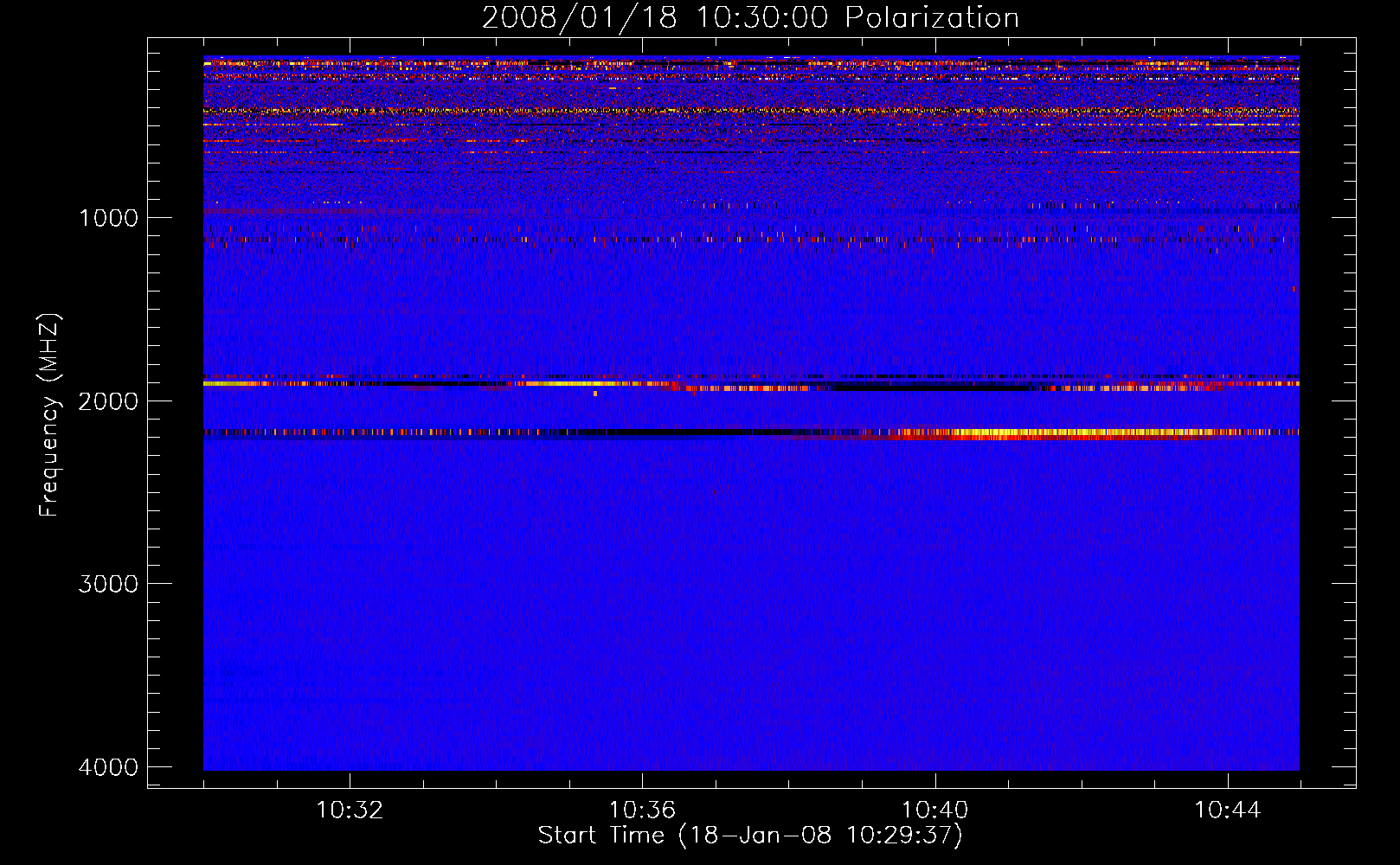Click the 10:44 time tick label
Image resolution: width=1400 pixels, height=865 pixels.
tap(1227, 811)
